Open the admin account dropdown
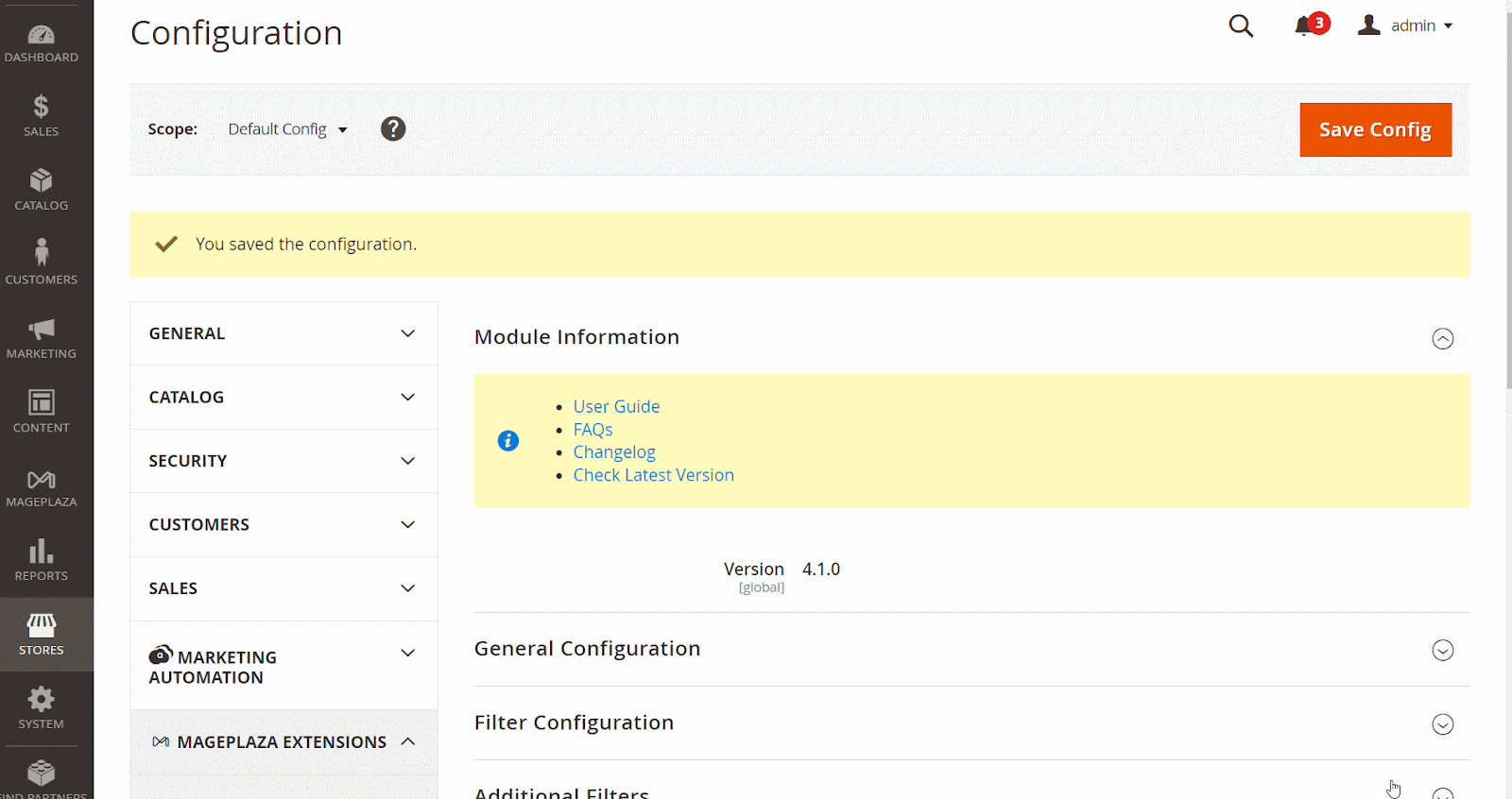 [x=1406, y=26]
